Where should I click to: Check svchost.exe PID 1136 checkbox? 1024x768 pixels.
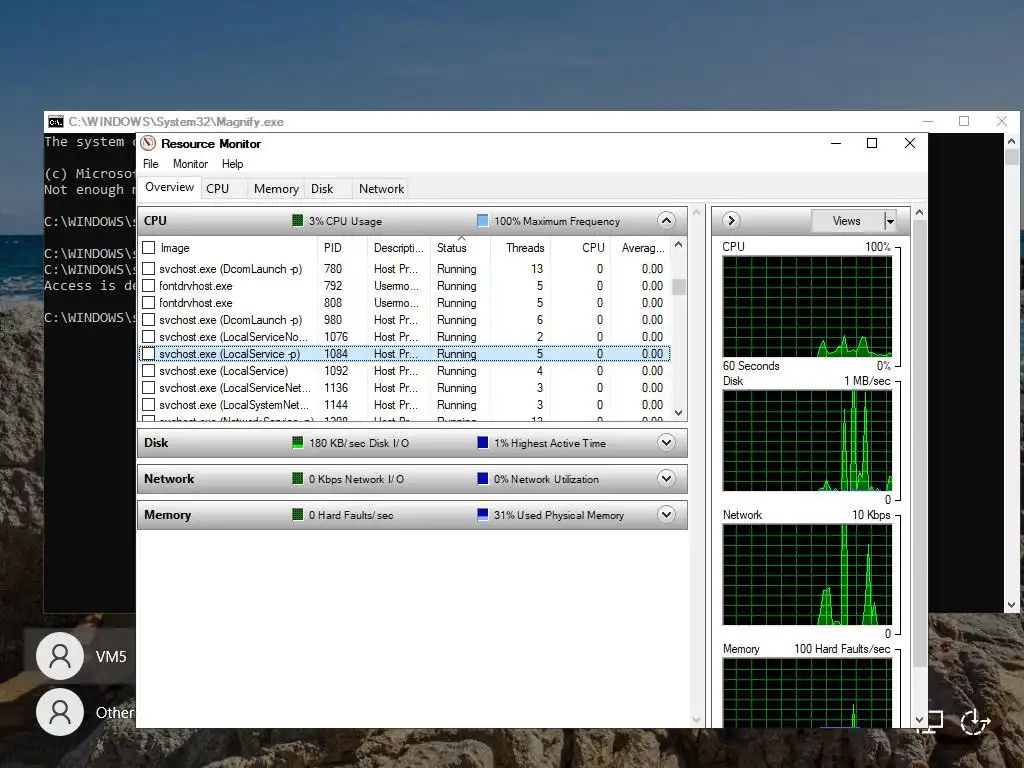(x=148, y=387)
